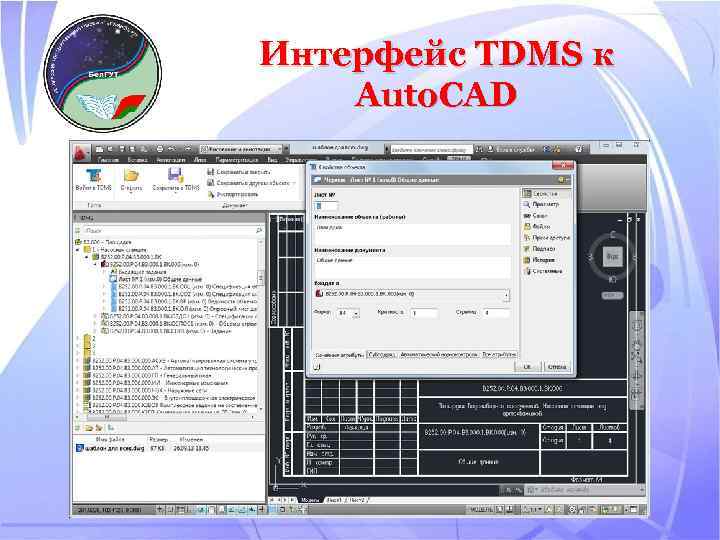Open Свойства section in dialog sidebar
Screen dimensions: 720x540
(546, 194)
